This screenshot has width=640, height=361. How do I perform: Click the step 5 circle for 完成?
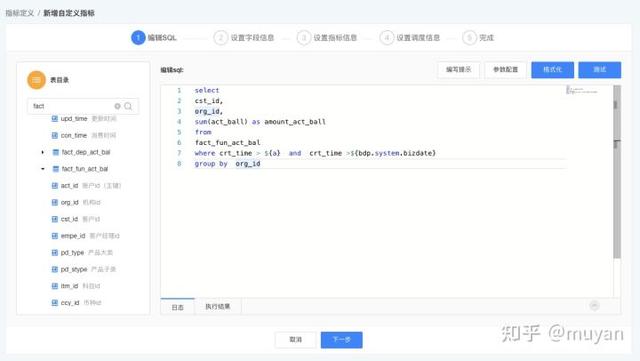[x=469, y=38]
